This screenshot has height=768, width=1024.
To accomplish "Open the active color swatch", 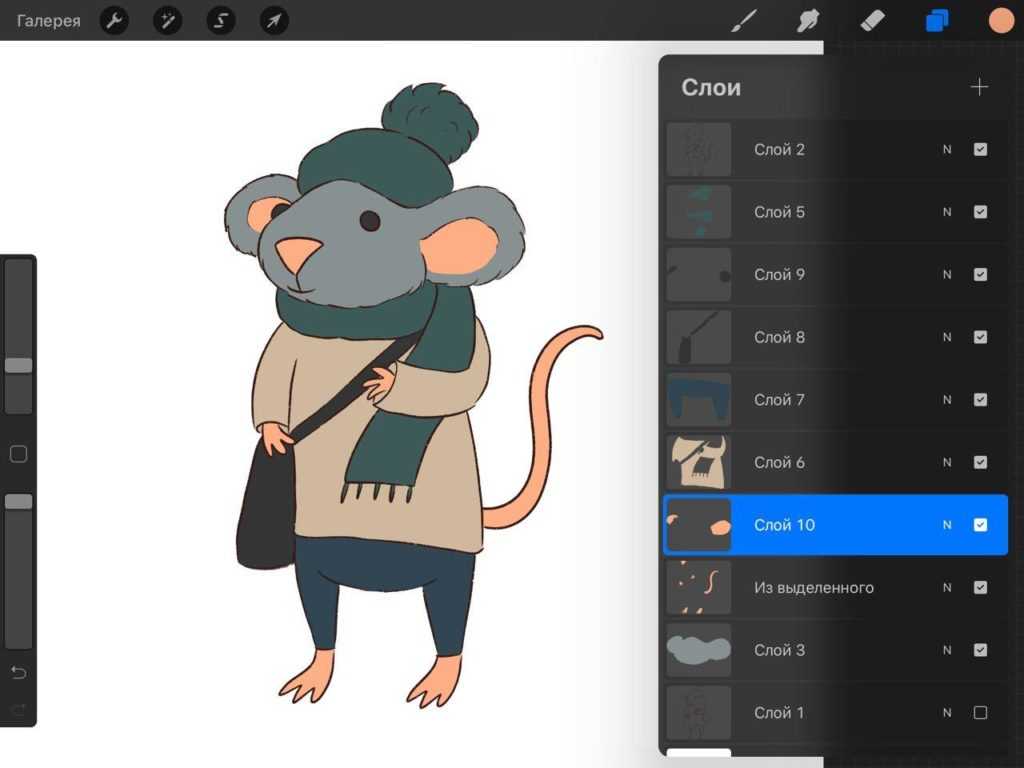I will pyautogui.click(x=1001, y=20).
